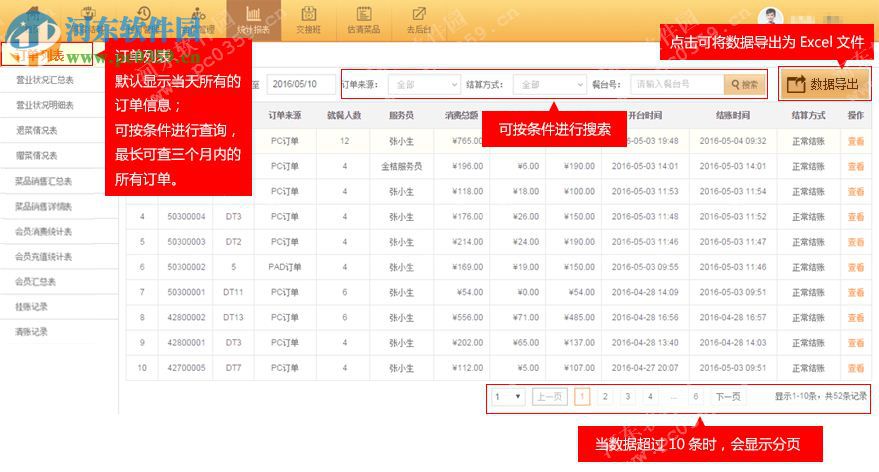Click the PAD订单 source cell
The height and width of the screenshot is (472, 879).
(x=285, y=267)
